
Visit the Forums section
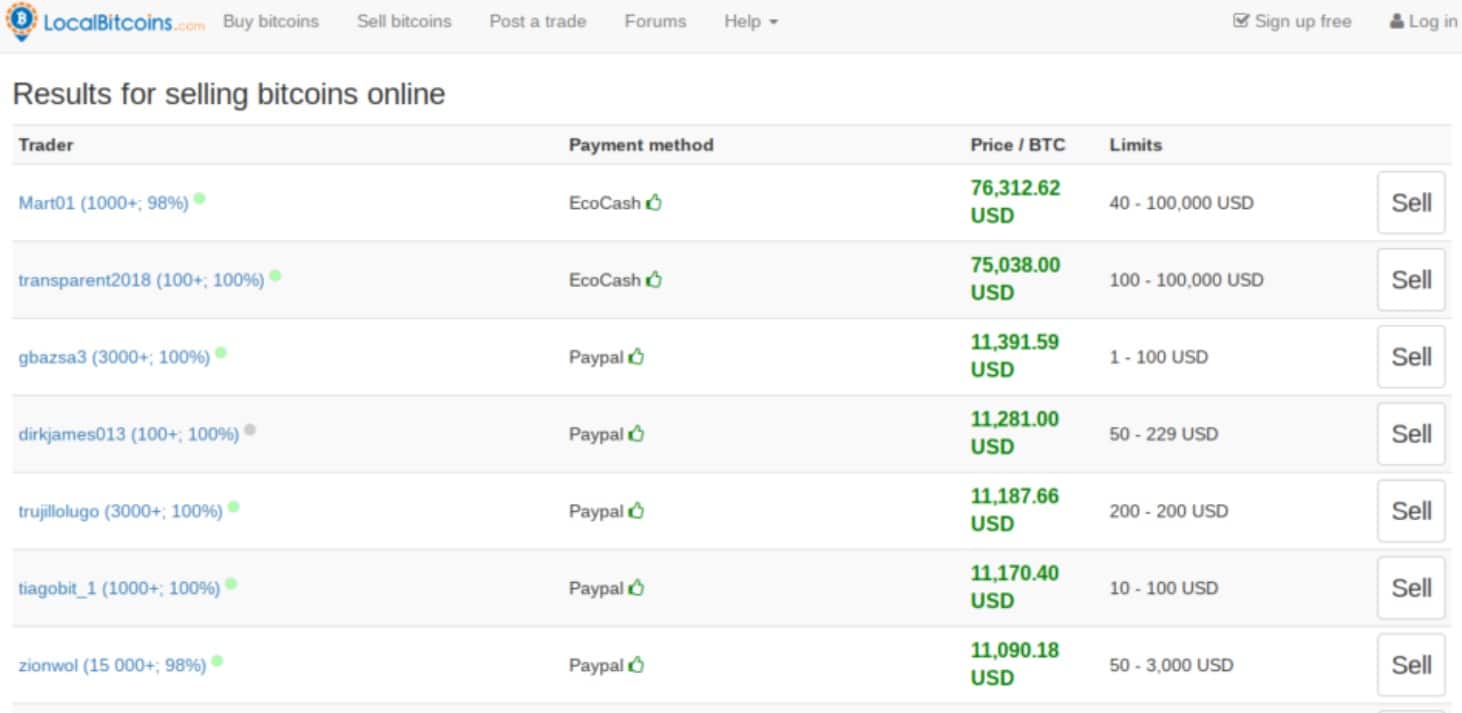(x=655, y=21)
